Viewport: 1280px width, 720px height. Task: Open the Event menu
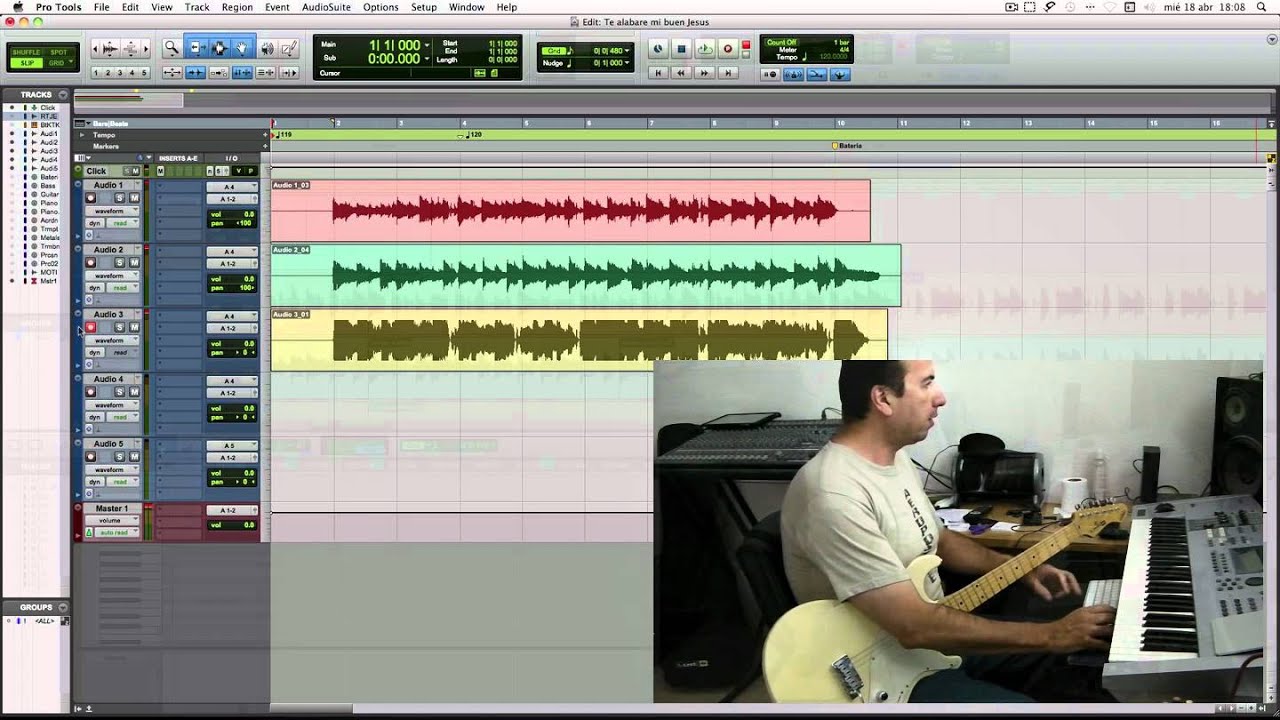(x=277, y=7)
